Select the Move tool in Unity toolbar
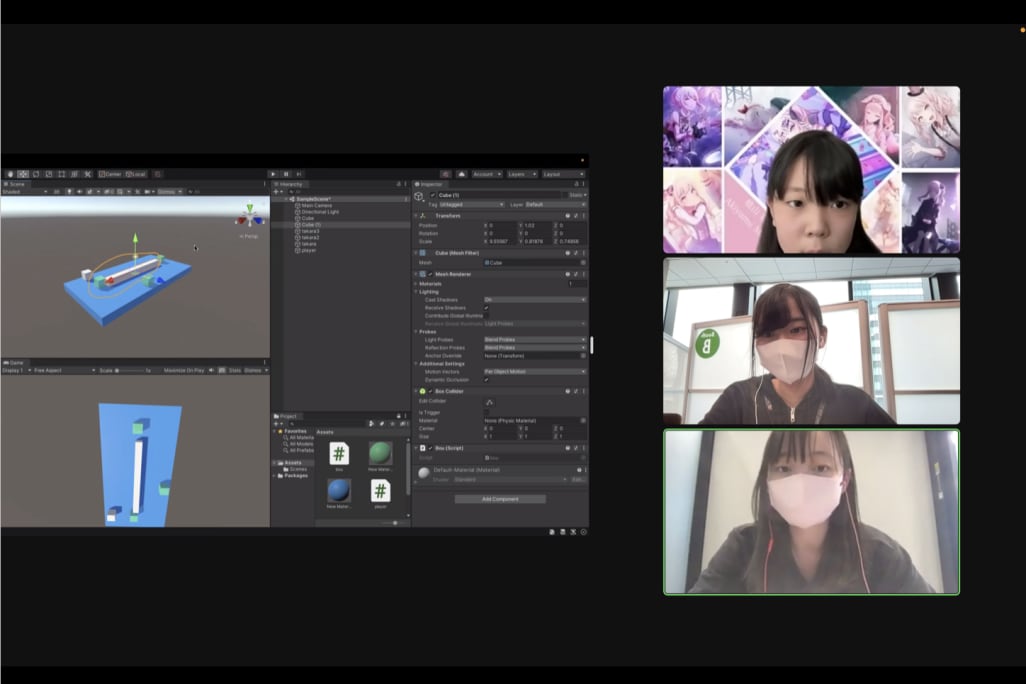The width and height of the screenshot is (1026, 684). tap(22, 174)
